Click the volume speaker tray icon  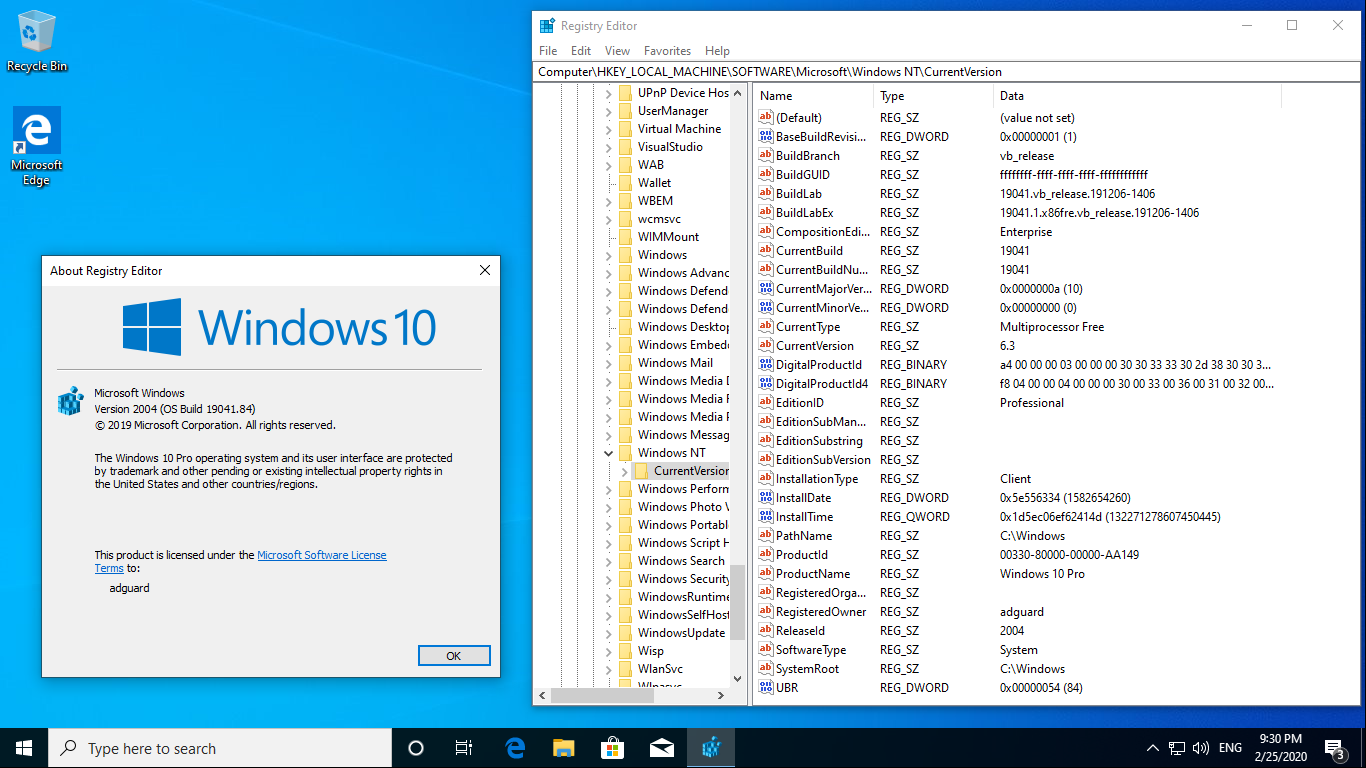(1201, 748)
